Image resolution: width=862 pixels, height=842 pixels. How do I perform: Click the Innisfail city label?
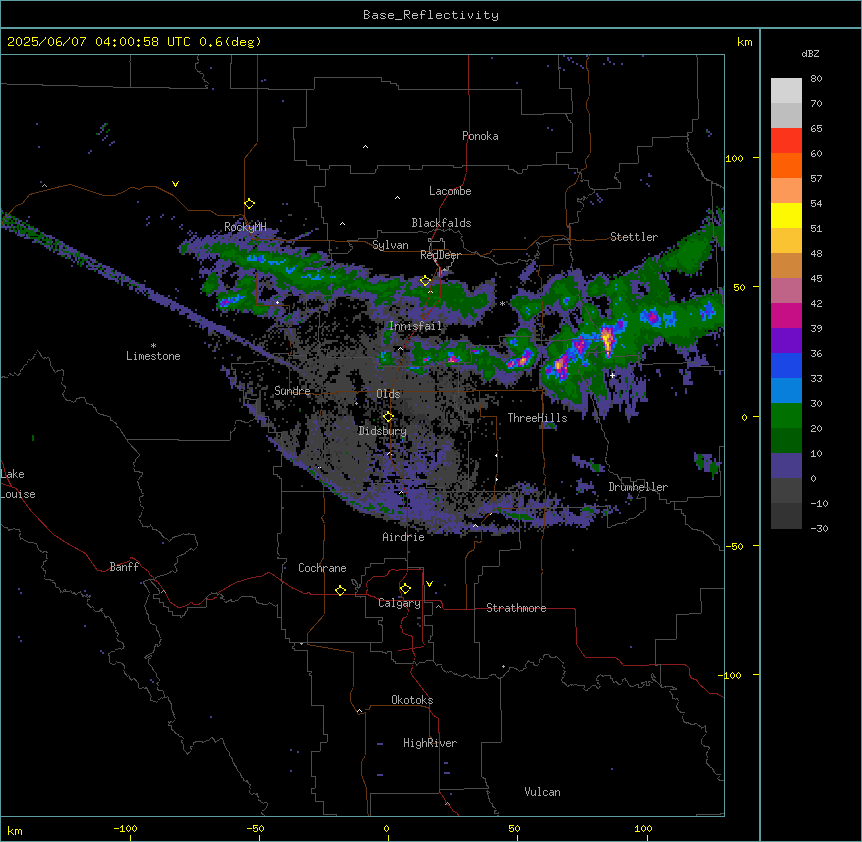coord(415,326)
